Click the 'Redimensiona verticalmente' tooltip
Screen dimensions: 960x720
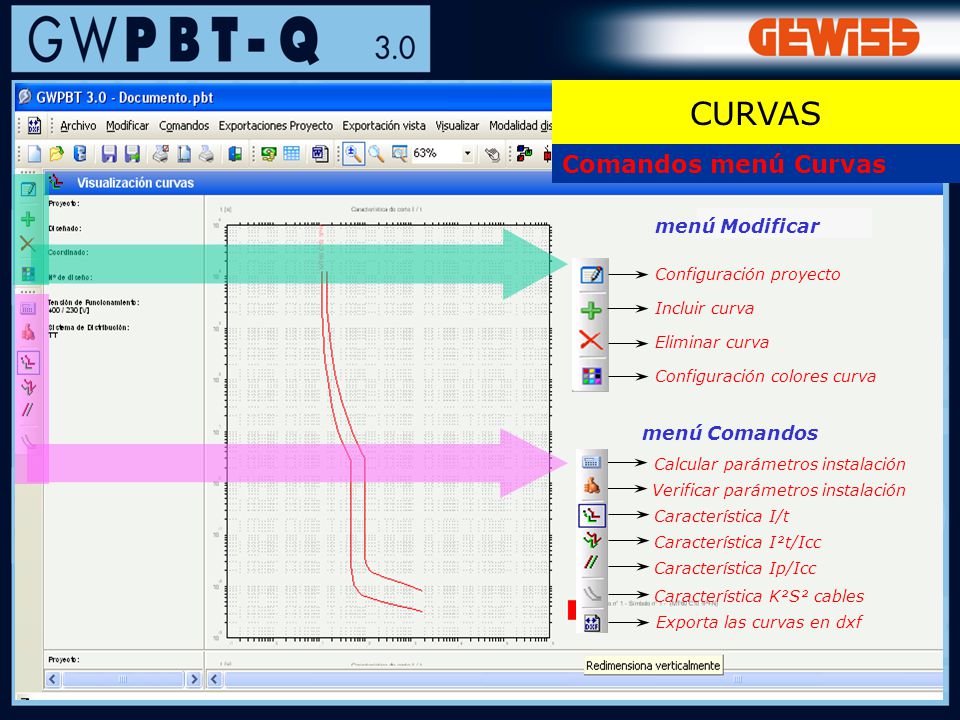(653, 666)
